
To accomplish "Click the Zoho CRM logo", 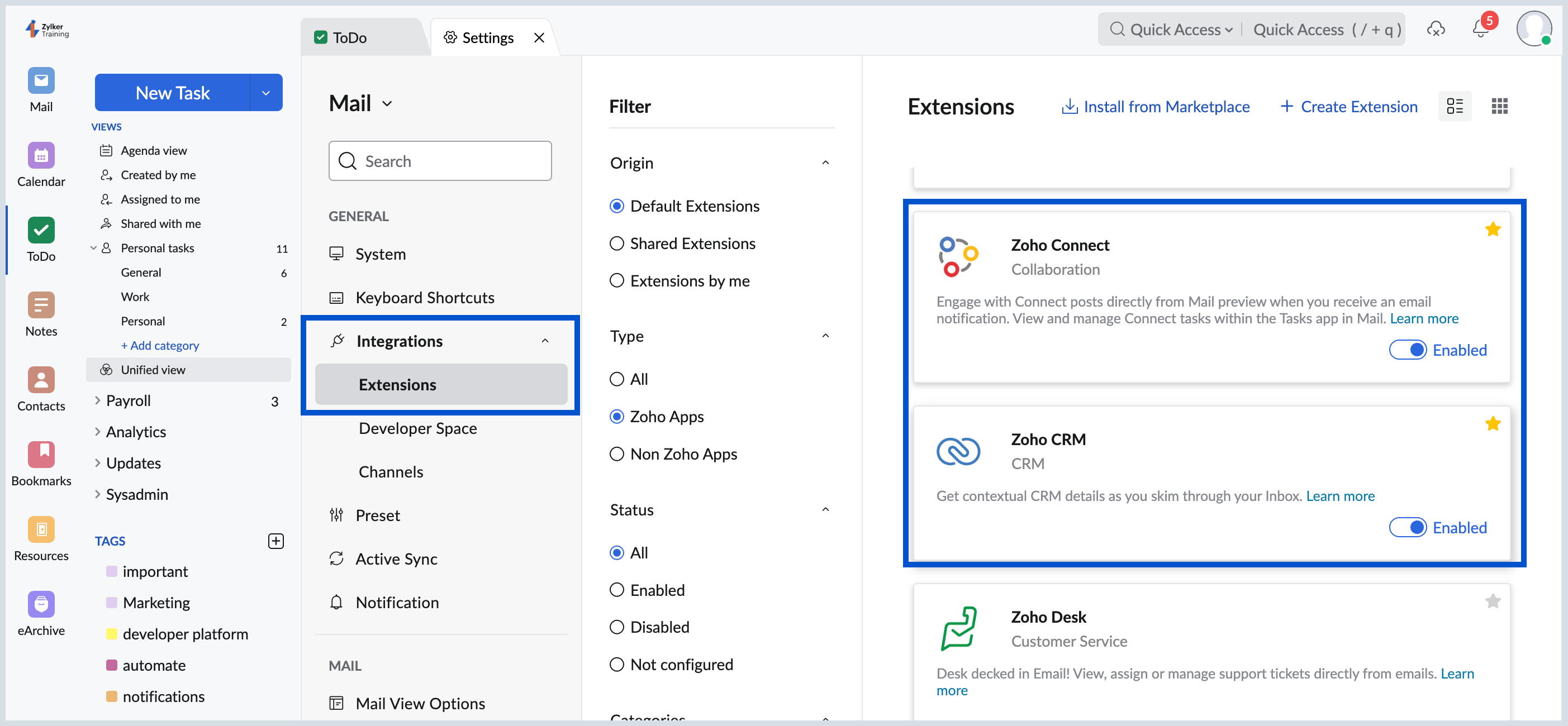I will [x=958, y=451].
